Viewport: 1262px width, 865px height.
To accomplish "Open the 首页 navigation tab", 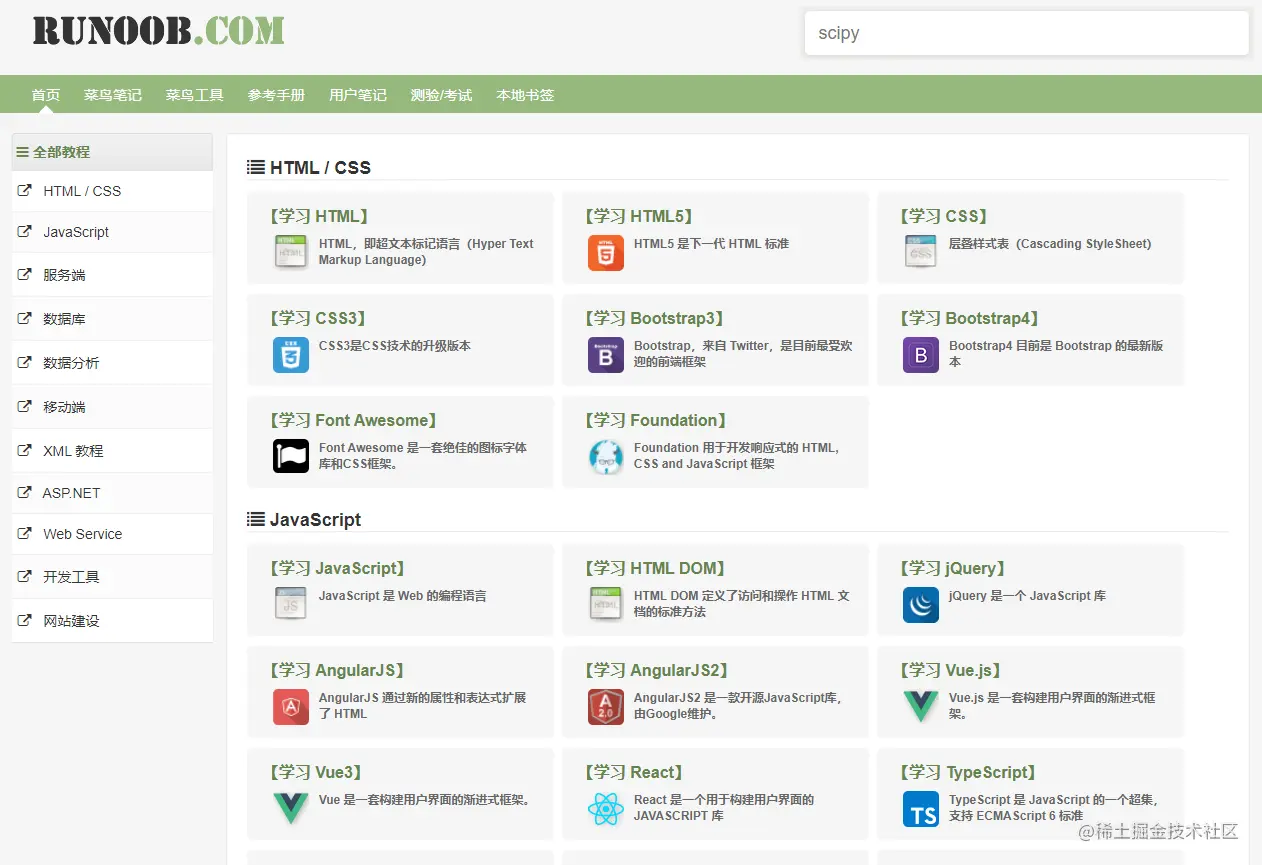I will click(x=46, y=95).
